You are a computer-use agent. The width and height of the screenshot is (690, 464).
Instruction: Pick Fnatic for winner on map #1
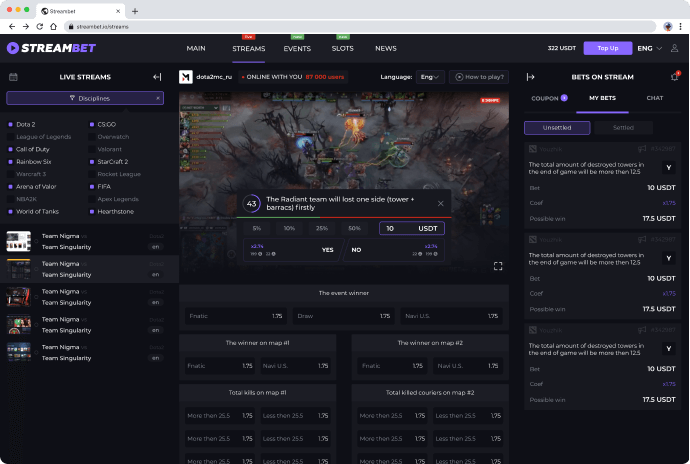220,366
